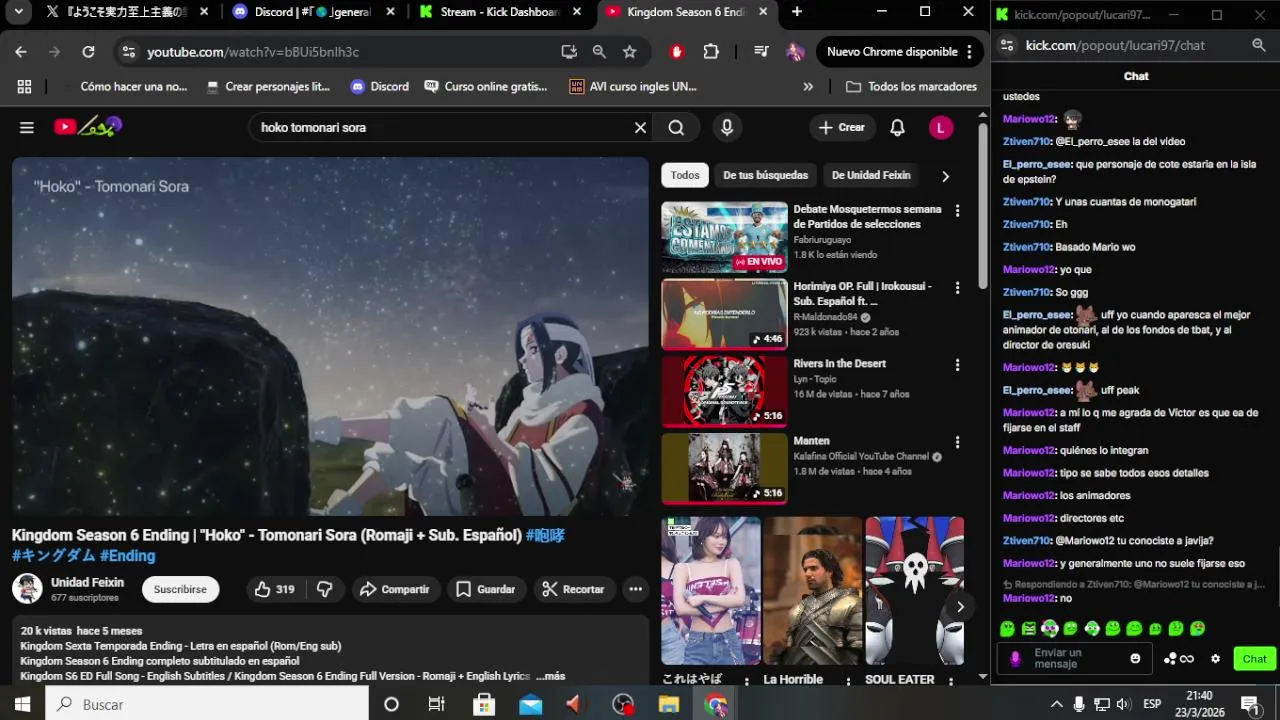Open the Manten video title link
The width and height of the screenshot is (1280, 720).
[811, 441]
